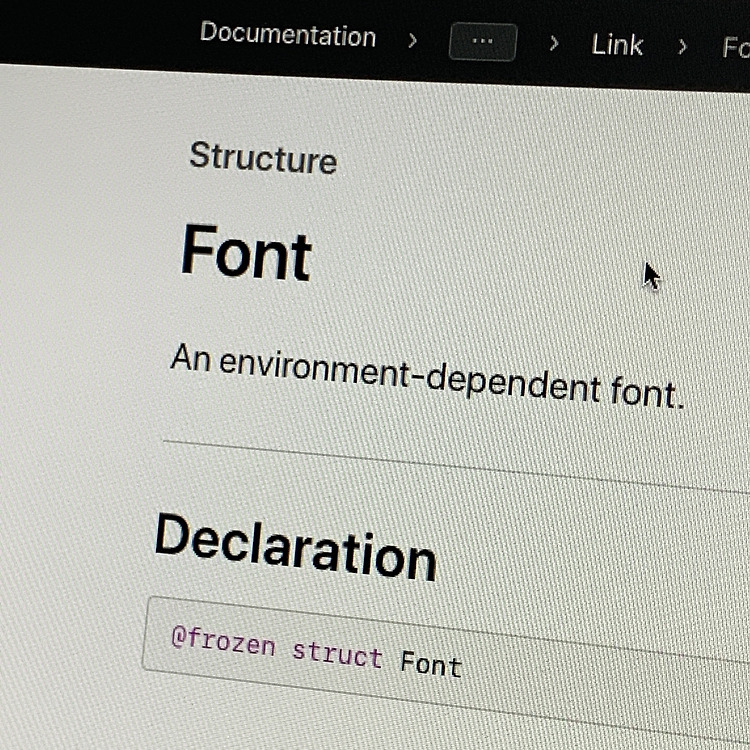Click the 'An environment-dependent font.' description
Viewport: 750px width, 750px height.
click(x=427, y=376)
